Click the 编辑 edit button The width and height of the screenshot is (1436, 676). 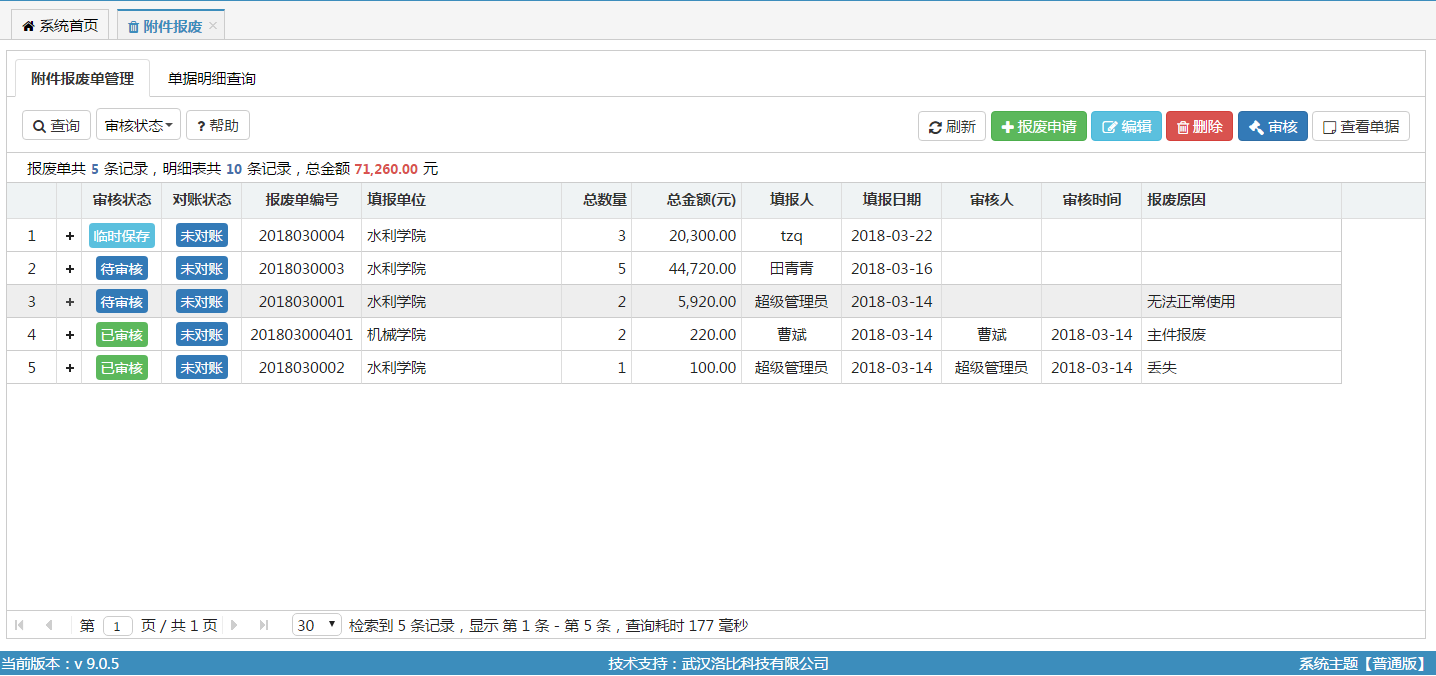coord(1126,127)
